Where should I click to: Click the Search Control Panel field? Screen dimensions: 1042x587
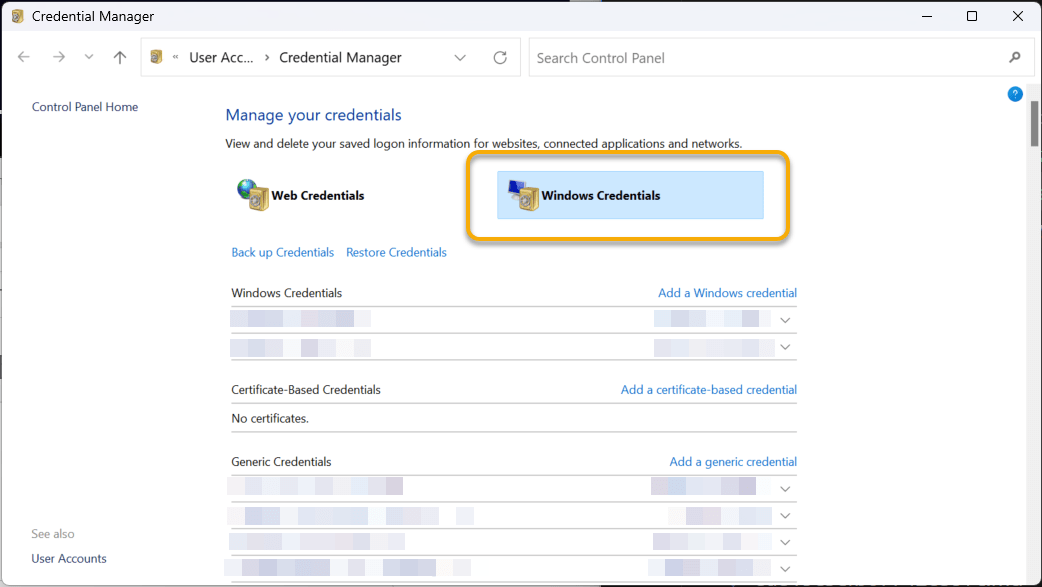782,58
